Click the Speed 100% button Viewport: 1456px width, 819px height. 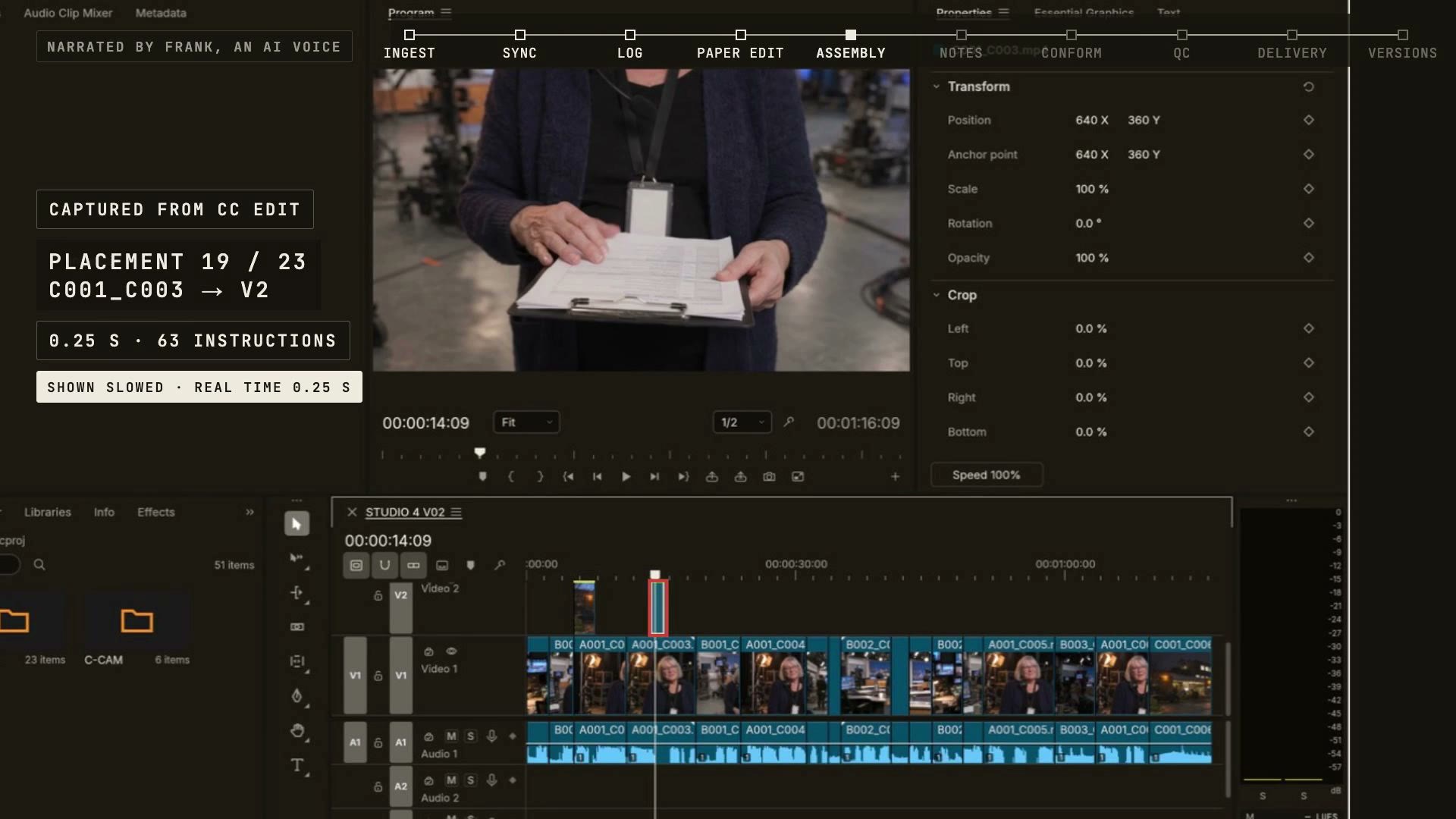(x=986, y=475)
